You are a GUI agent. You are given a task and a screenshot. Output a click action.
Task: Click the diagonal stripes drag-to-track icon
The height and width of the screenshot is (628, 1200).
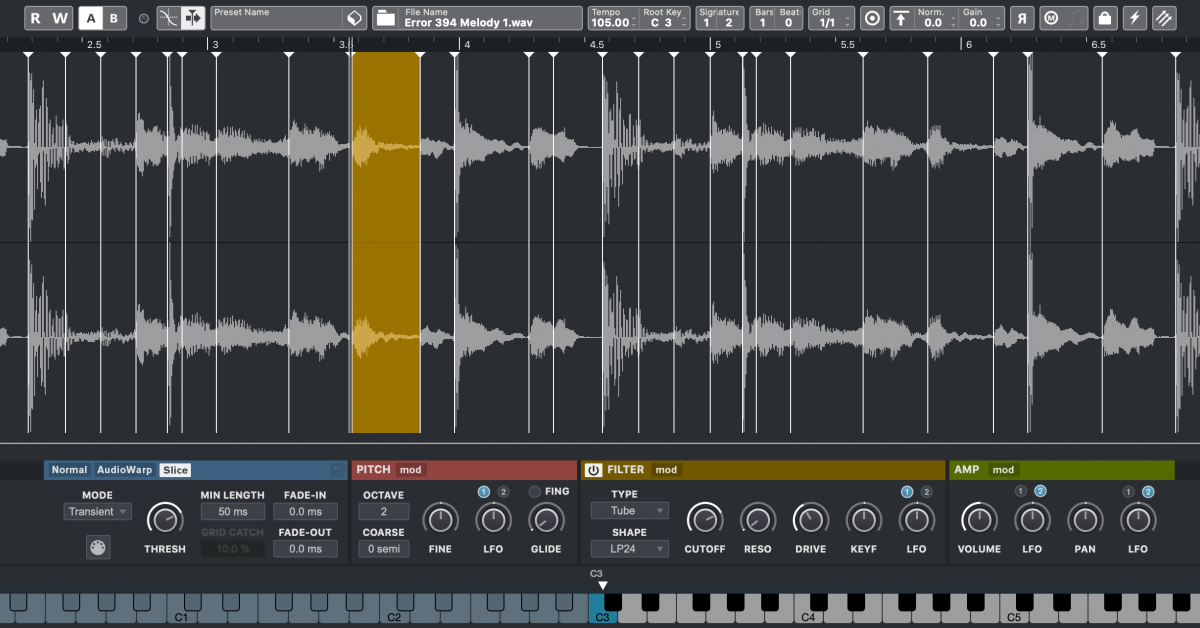[1164, 18]
